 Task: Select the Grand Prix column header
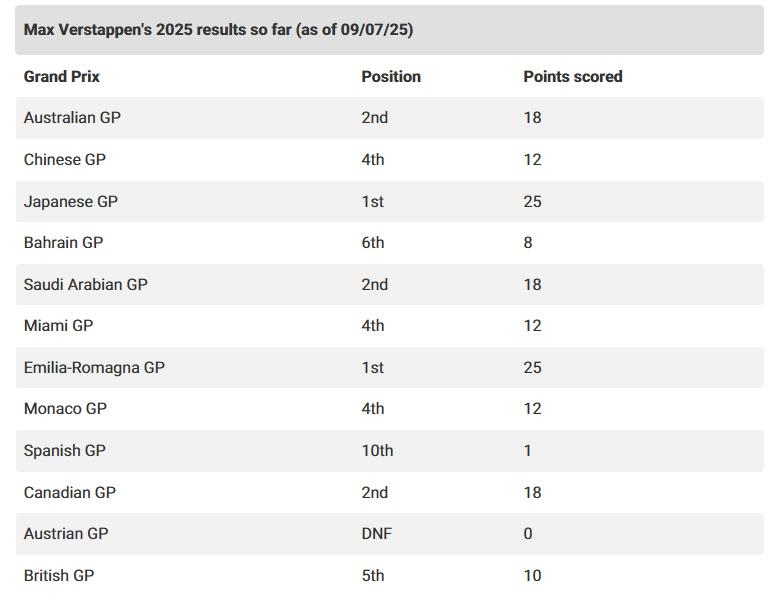62,76
